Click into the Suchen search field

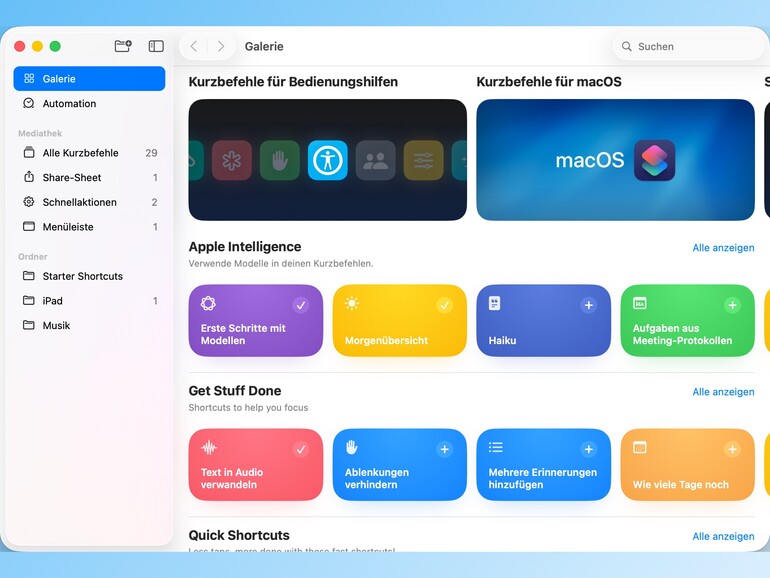click(x=688, y=46)
